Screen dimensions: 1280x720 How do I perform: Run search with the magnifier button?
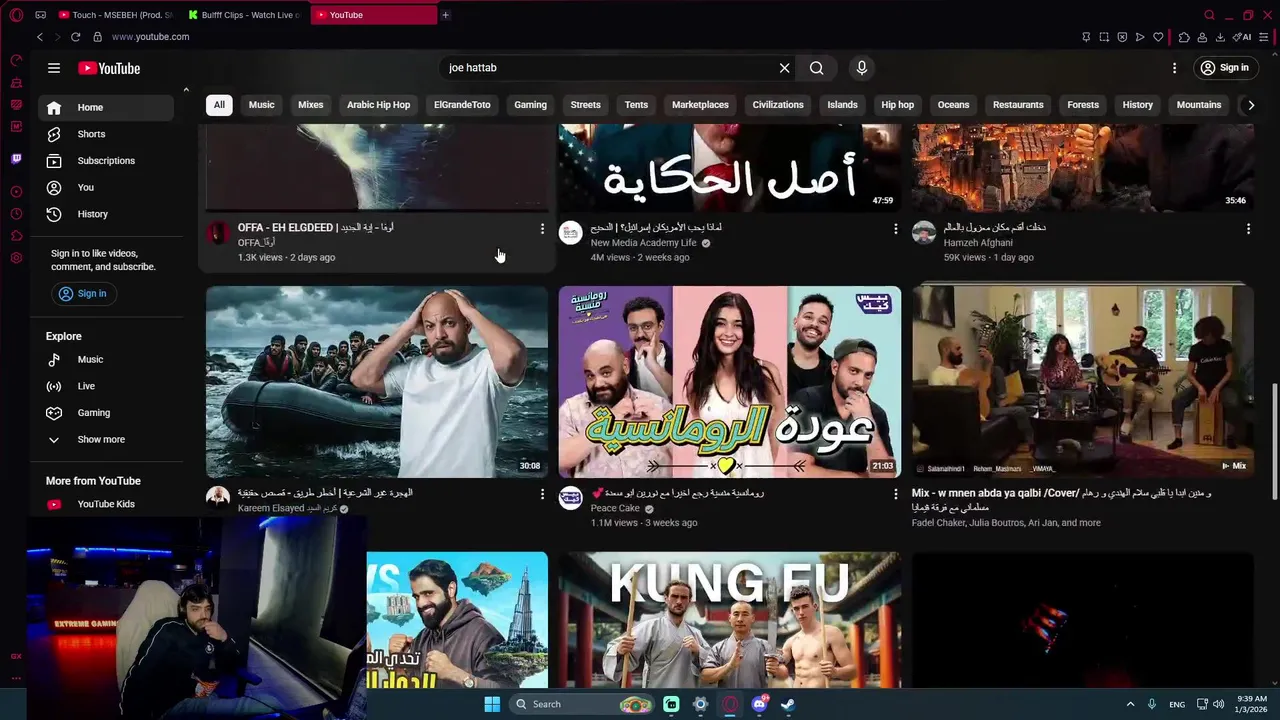[x=817, y=68]
